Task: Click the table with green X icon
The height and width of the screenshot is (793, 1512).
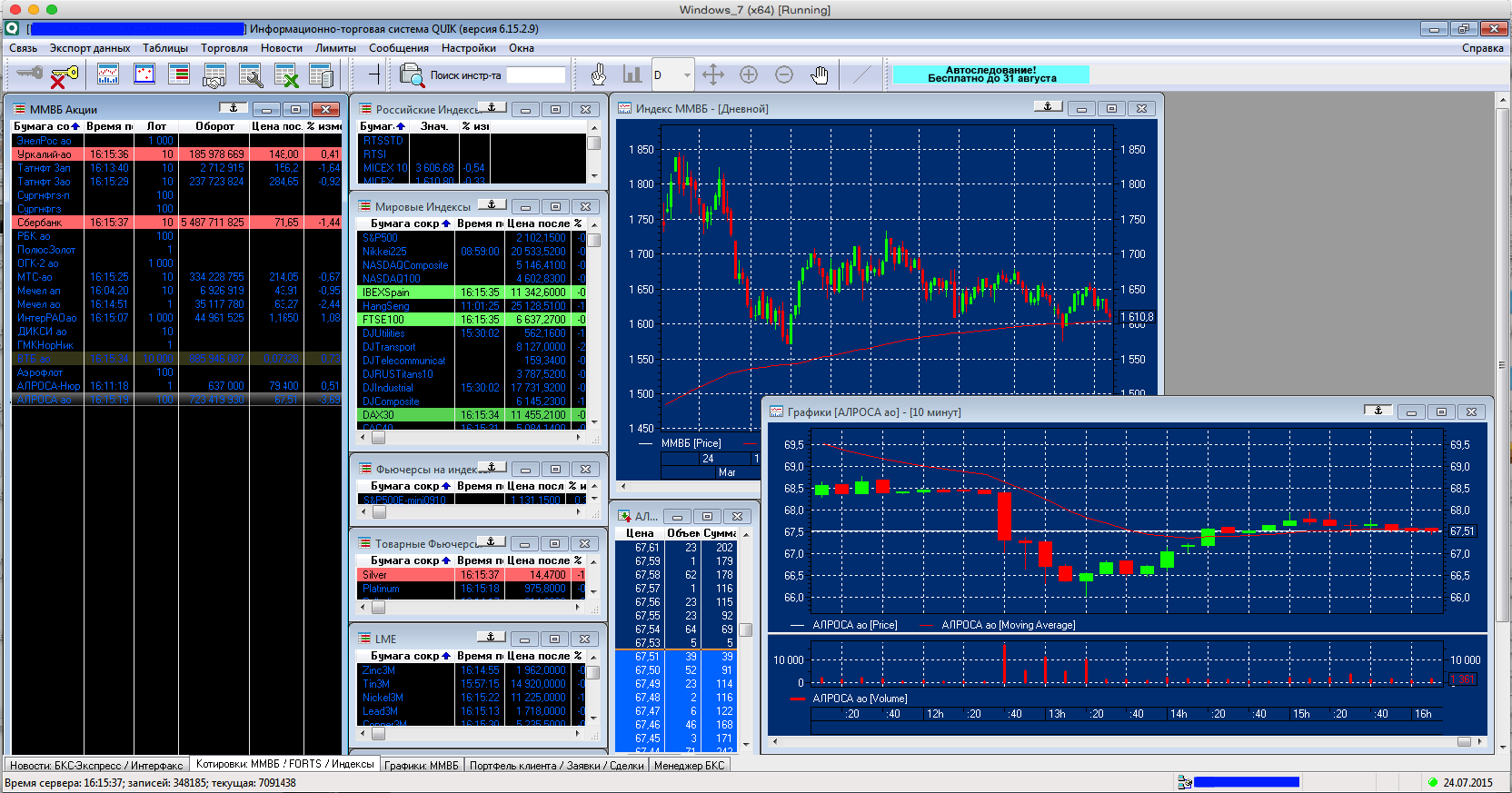Action: tap(286, 74)
